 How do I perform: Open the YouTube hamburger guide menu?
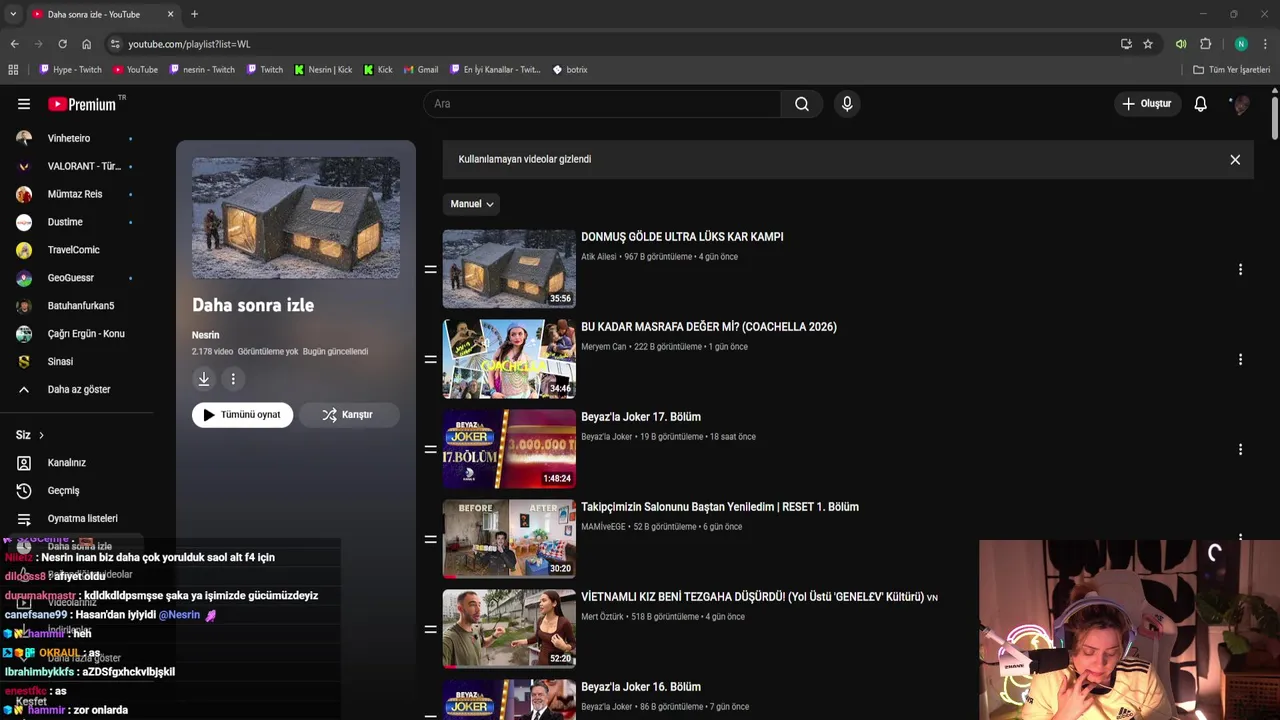pos(24,104)
